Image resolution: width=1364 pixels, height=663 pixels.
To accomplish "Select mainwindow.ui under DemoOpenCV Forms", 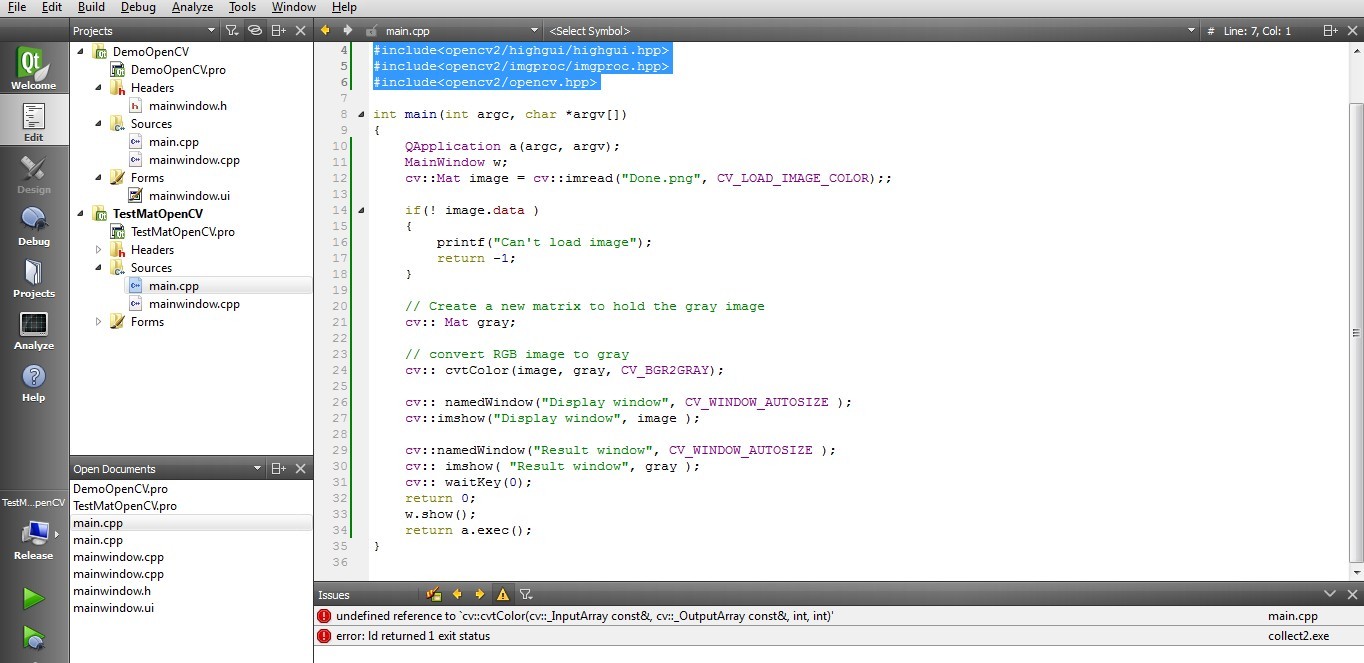I will point(189,196).
